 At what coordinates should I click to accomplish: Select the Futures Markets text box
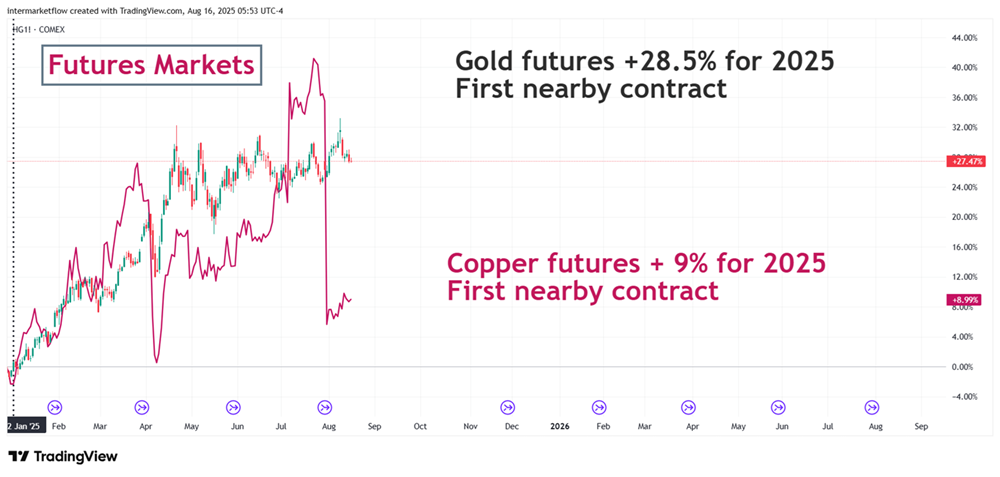pos(151,68)
